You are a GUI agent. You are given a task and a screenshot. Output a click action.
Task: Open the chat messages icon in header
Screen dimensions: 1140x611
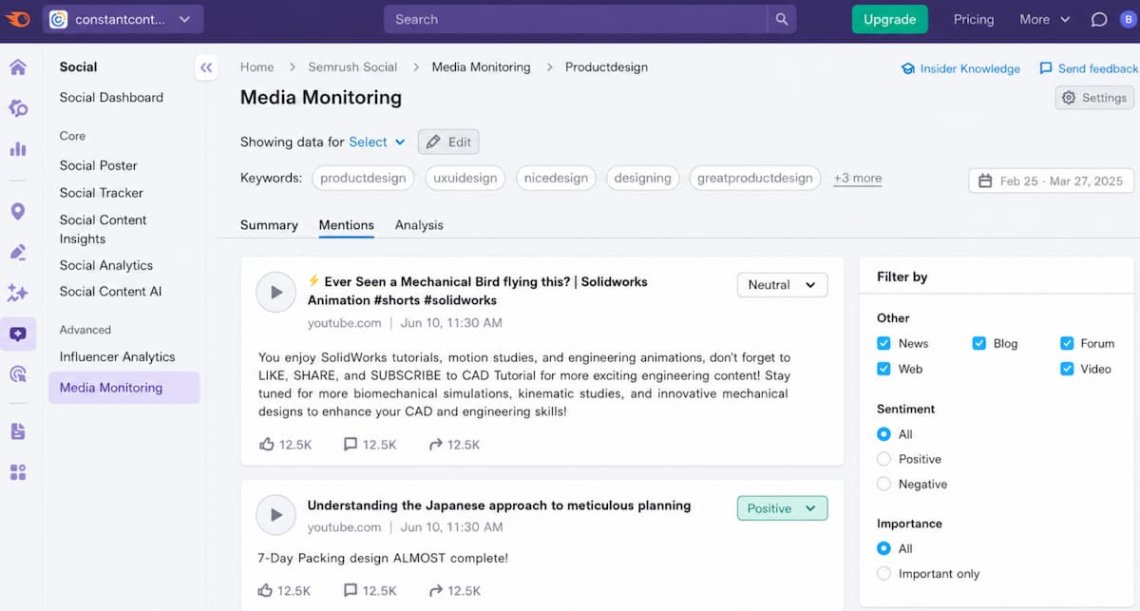pos(1099,20)
